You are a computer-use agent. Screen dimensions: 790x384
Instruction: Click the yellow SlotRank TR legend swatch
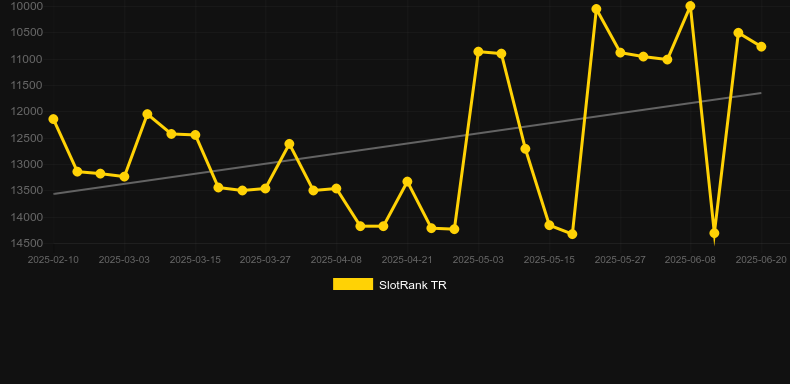pyautogui.click(x=353, y=284)
